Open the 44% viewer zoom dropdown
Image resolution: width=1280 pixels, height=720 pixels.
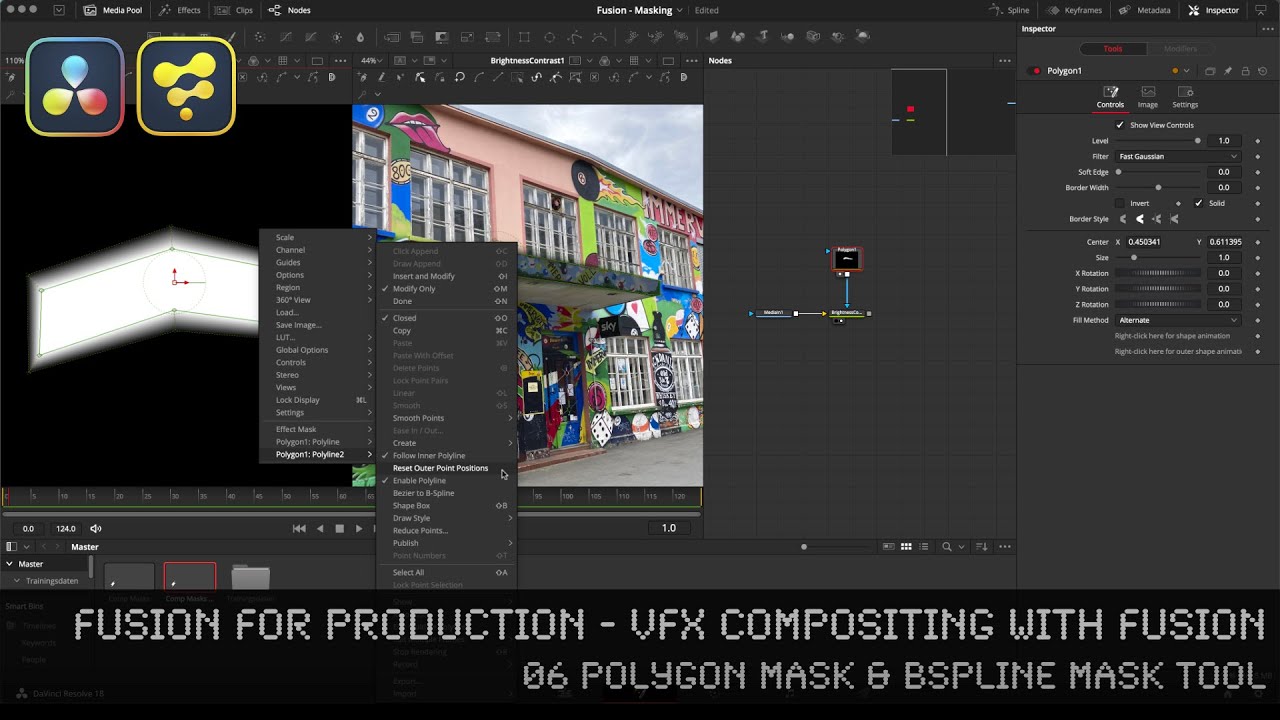pos(371,60)
